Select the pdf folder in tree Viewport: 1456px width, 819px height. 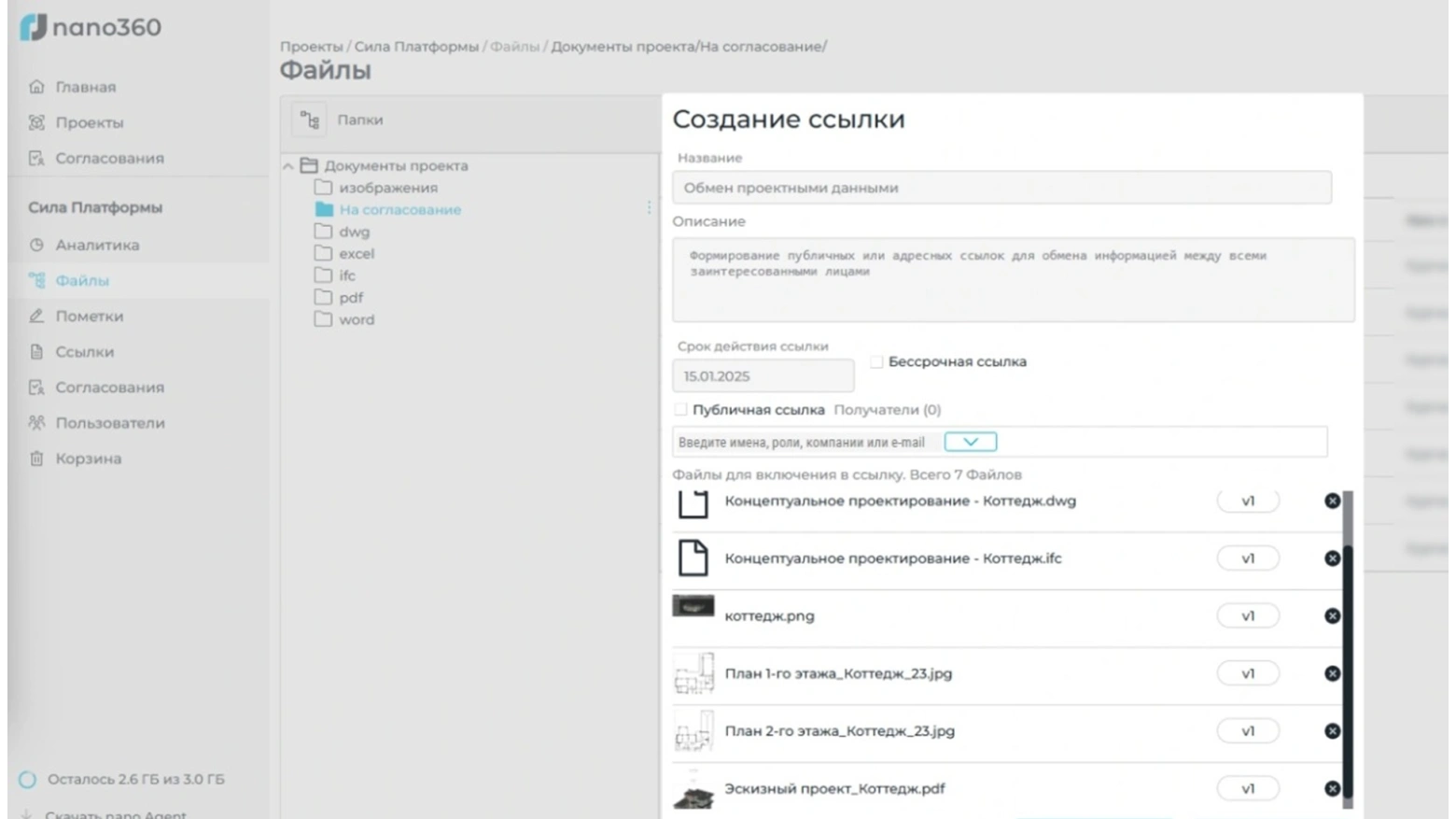point(351,298)
